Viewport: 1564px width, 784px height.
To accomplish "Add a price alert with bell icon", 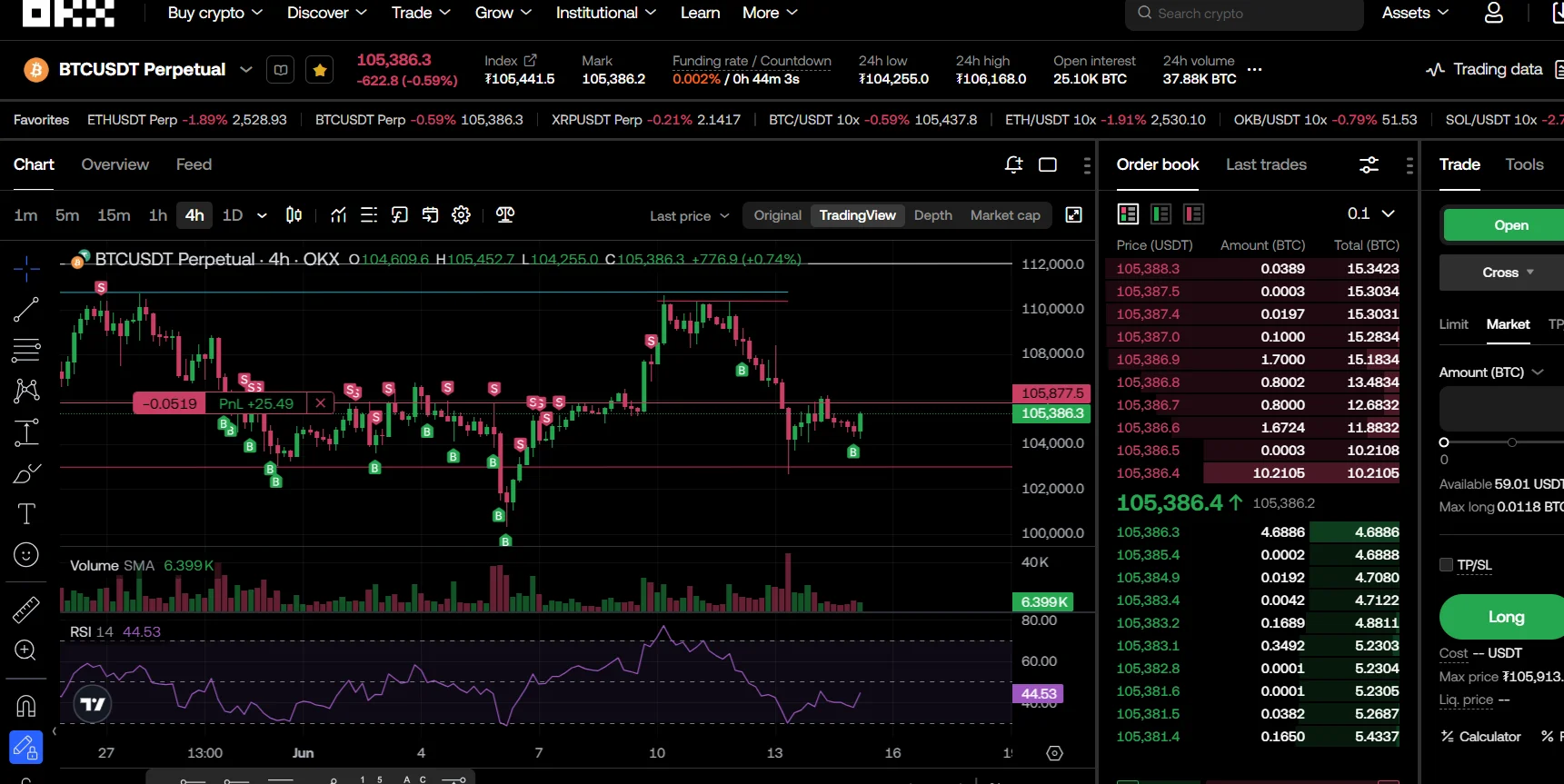I will click(x=1013, y=164).
